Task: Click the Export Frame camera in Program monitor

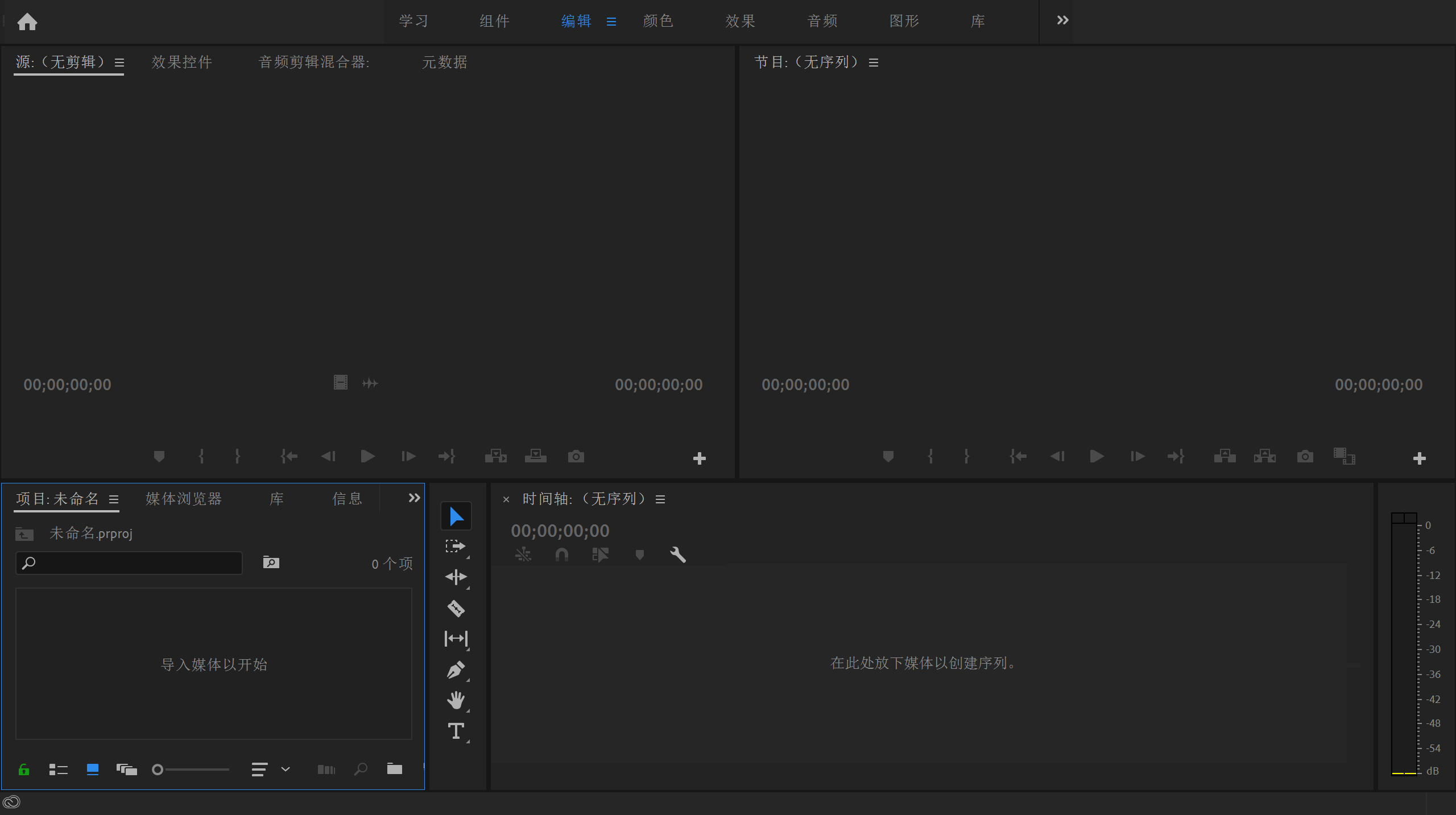Action: [x=1305, y=456]
